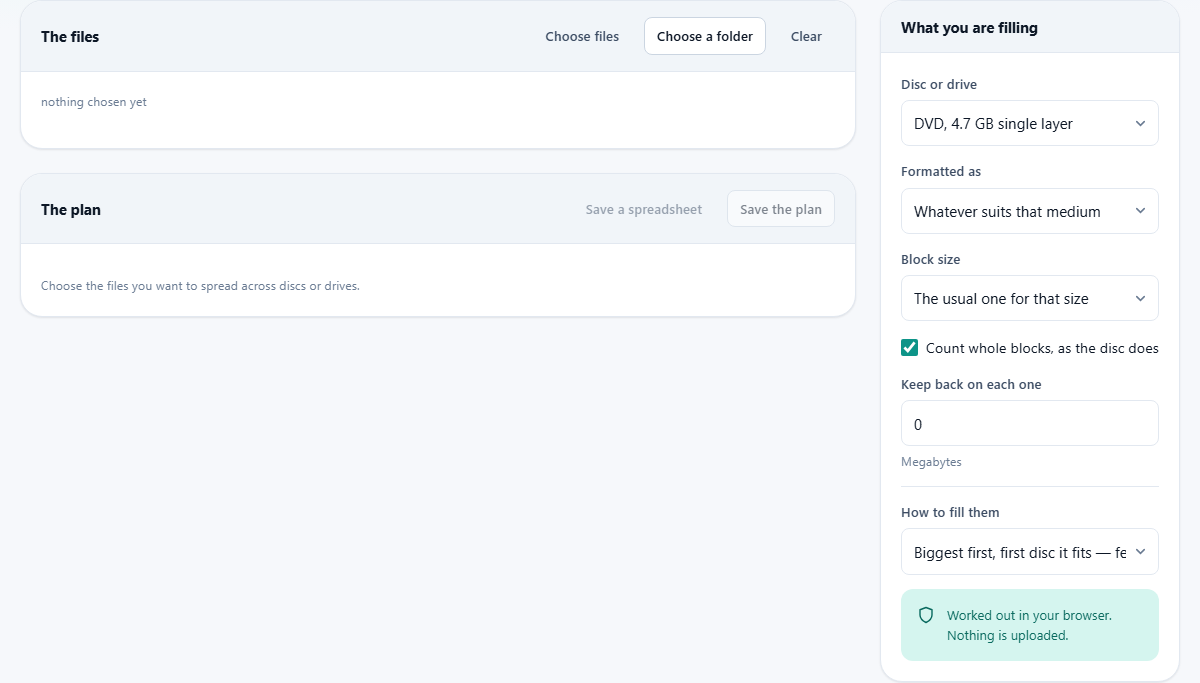The width and height of the screenshot is (1200, 683).
Task: Click 'Worked out in your browser' notice text
Action: (x=1029, y=625)
